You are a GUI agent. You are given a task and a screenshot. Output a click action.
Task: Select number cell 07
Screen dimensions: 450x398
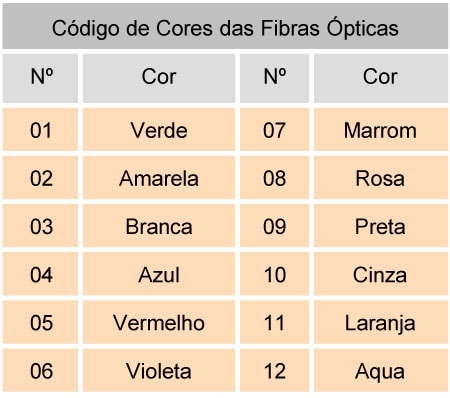coord(274,130)
